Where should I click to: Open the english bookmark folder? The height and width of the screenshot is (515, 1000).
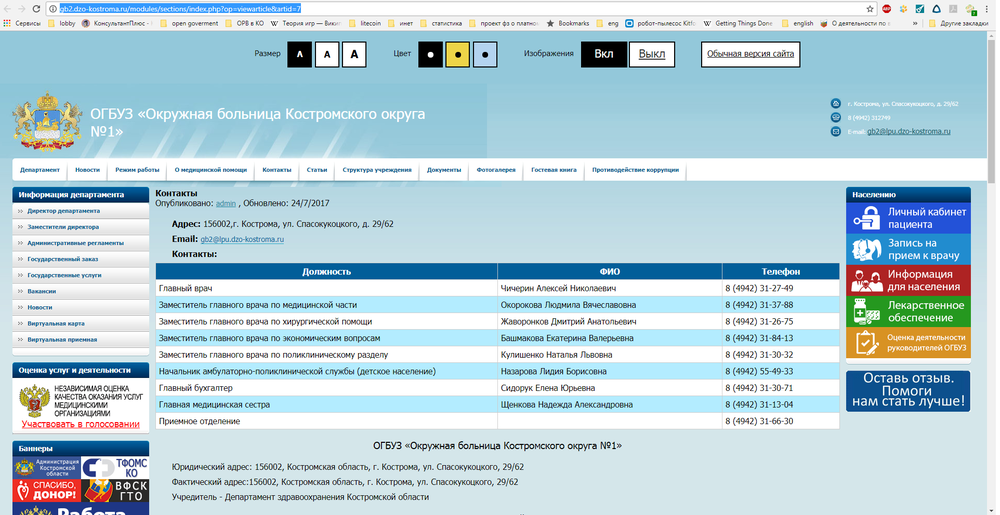click(797, 24)
